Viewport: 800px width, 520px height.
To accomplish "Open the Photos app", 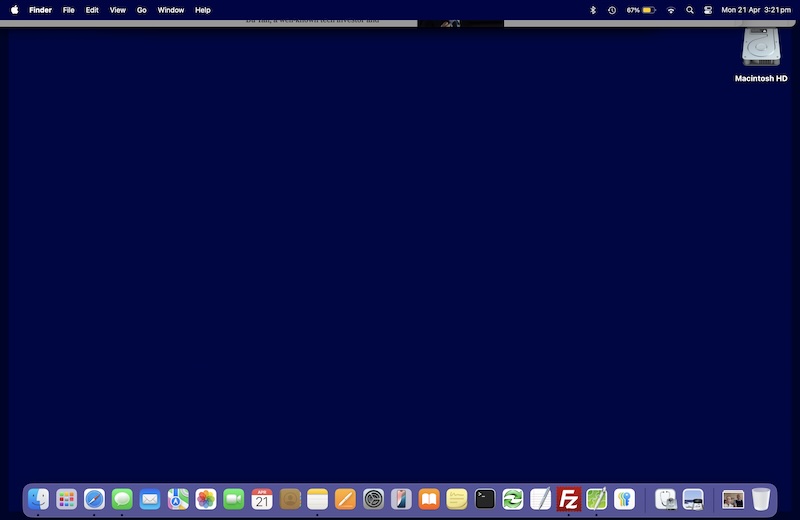I will [206, 498].
